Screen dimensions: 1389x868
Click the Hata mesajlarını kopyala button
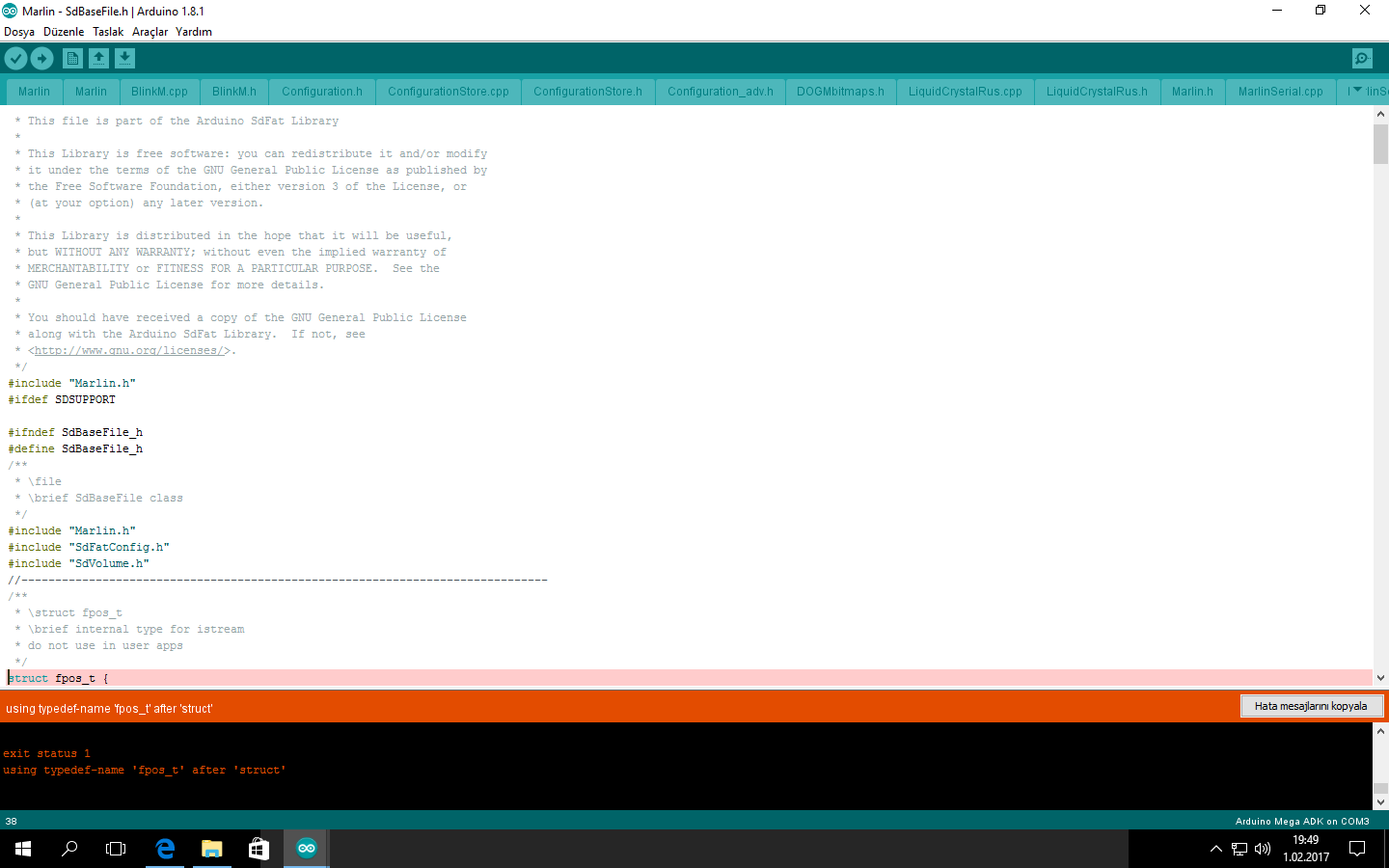(x=1311, y=706)
